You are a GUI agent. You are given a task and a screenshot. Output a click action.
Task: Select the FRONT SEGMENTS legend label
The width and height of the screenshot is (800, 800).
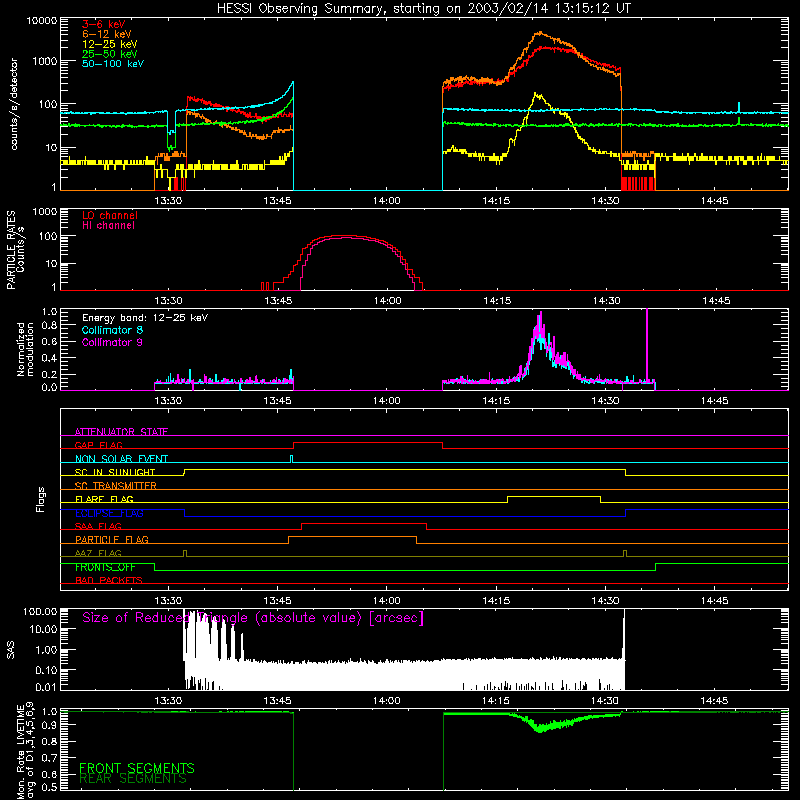tap(137, 768)
